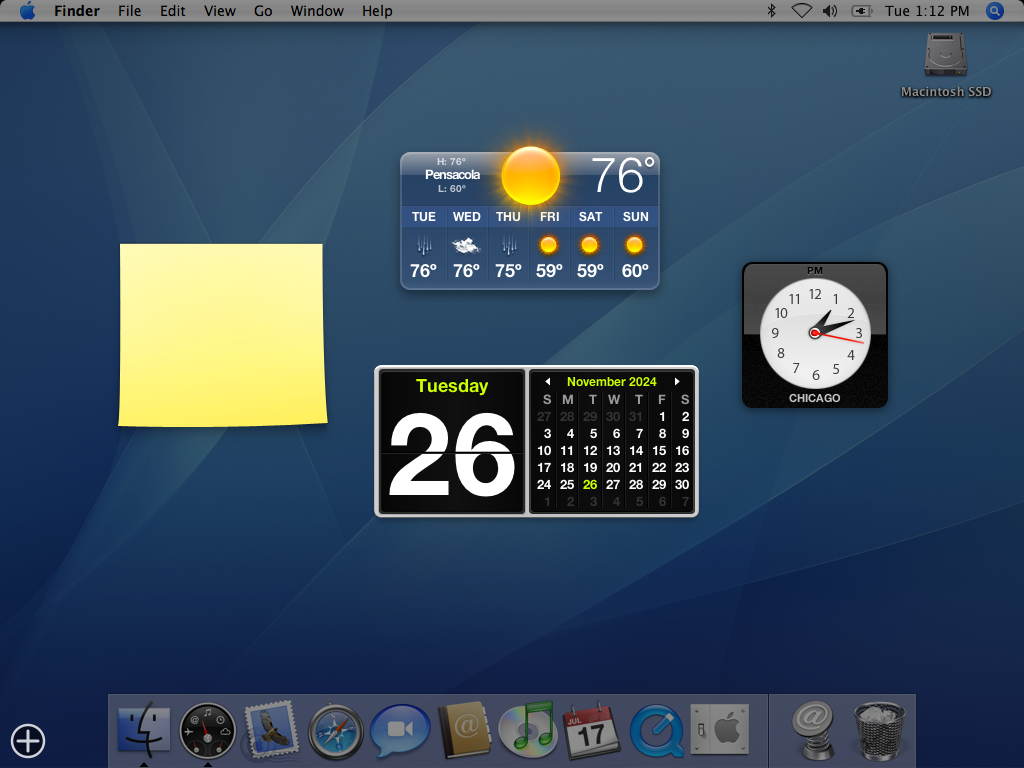
Task: Open the Finder menu
Action: point(77,11)
